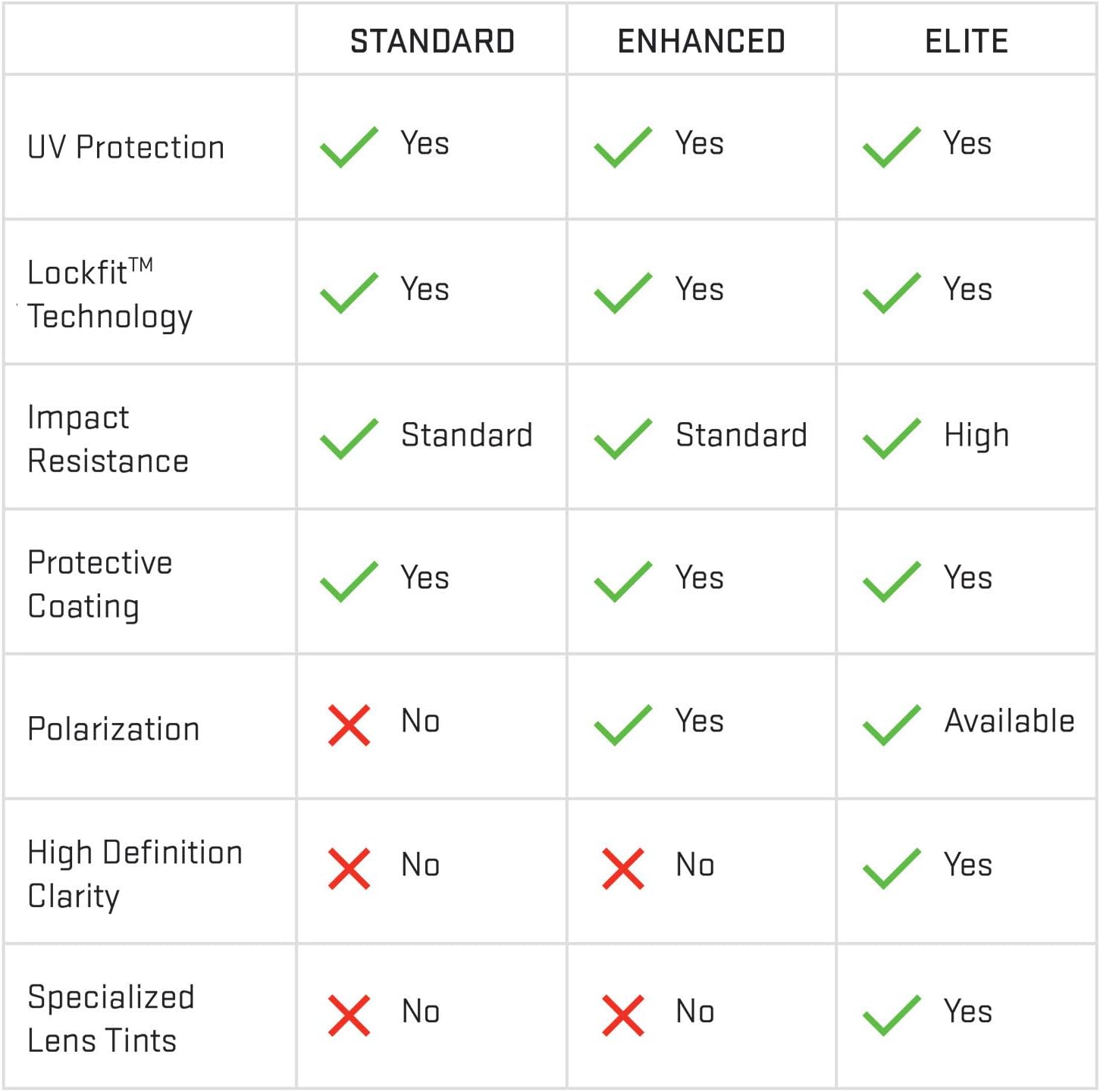Click the red X for Standard High Definition Clarity

[349, 868]
